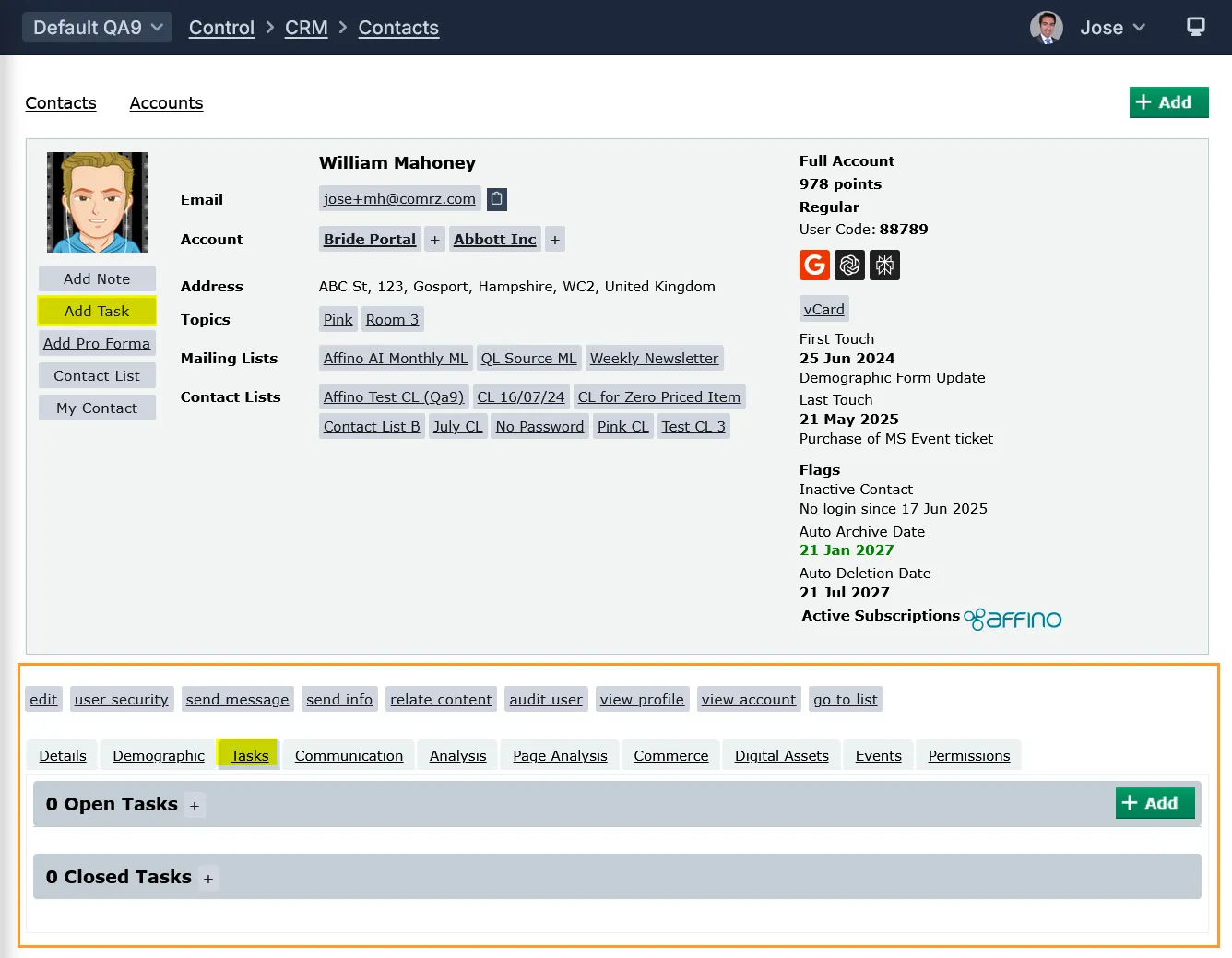The height and width of the screenshot is (958, 1232).
Task: Click Add button in Open Tasks header
Action: pyautogui.click(x=1155, y=803)
